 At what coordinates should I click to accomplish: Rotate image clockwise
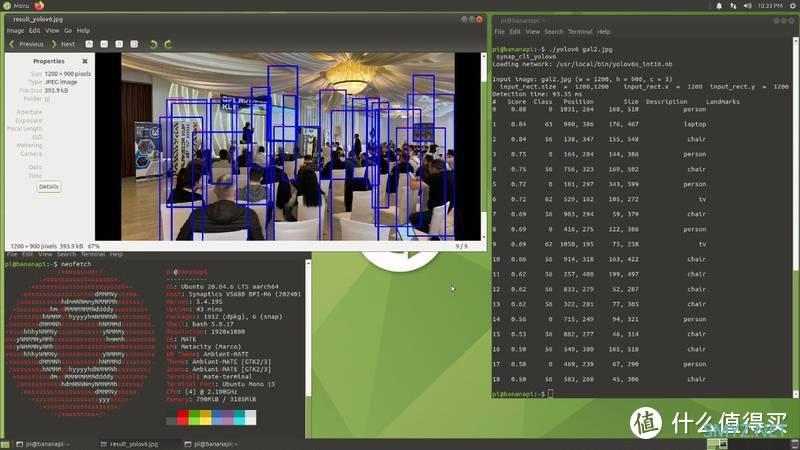click(168, 44)
